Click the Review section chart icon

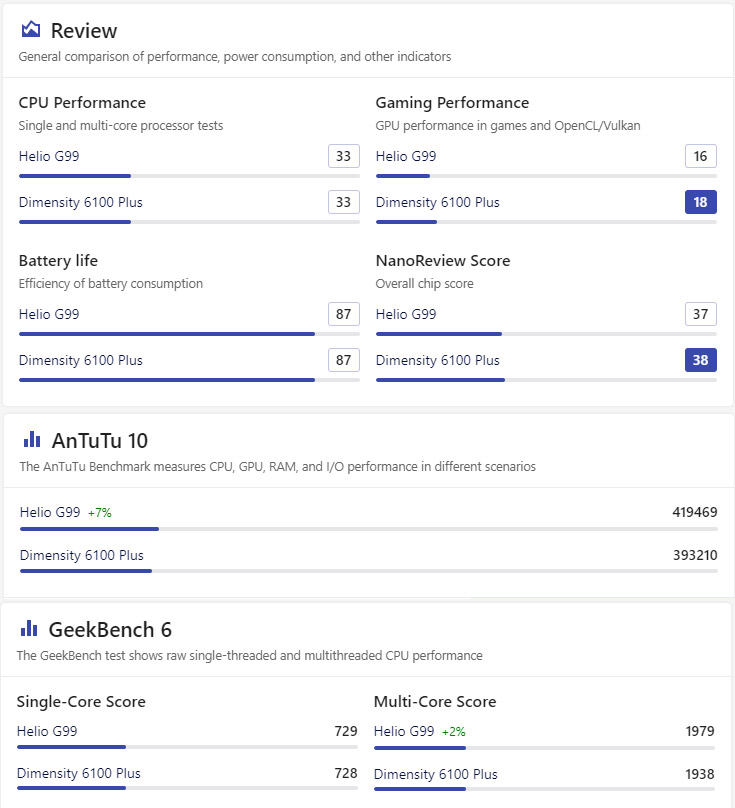coord(30,29)
